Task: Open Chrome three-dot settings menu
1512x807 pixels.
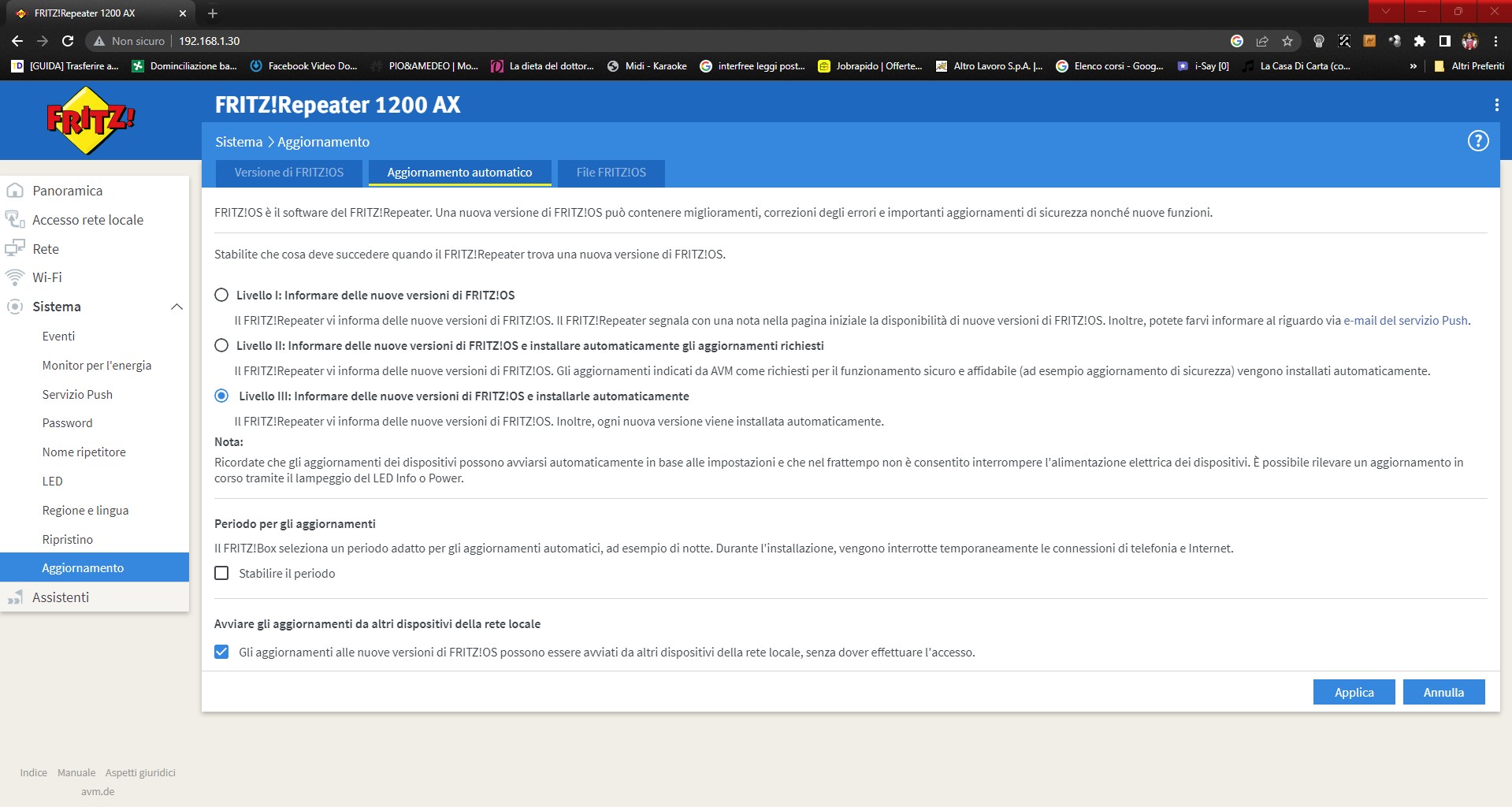Action: (x=1495, y=41)
